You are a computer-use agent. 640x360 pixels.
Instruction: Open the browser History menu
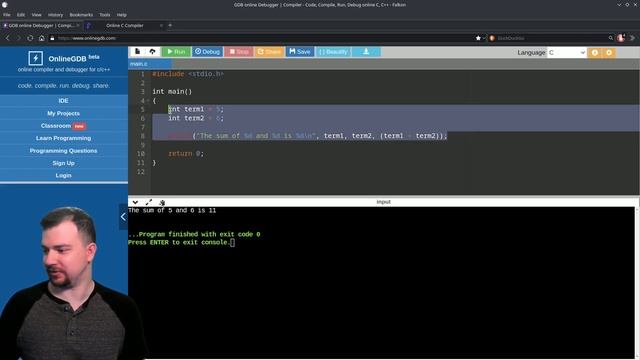coord(56,15)
